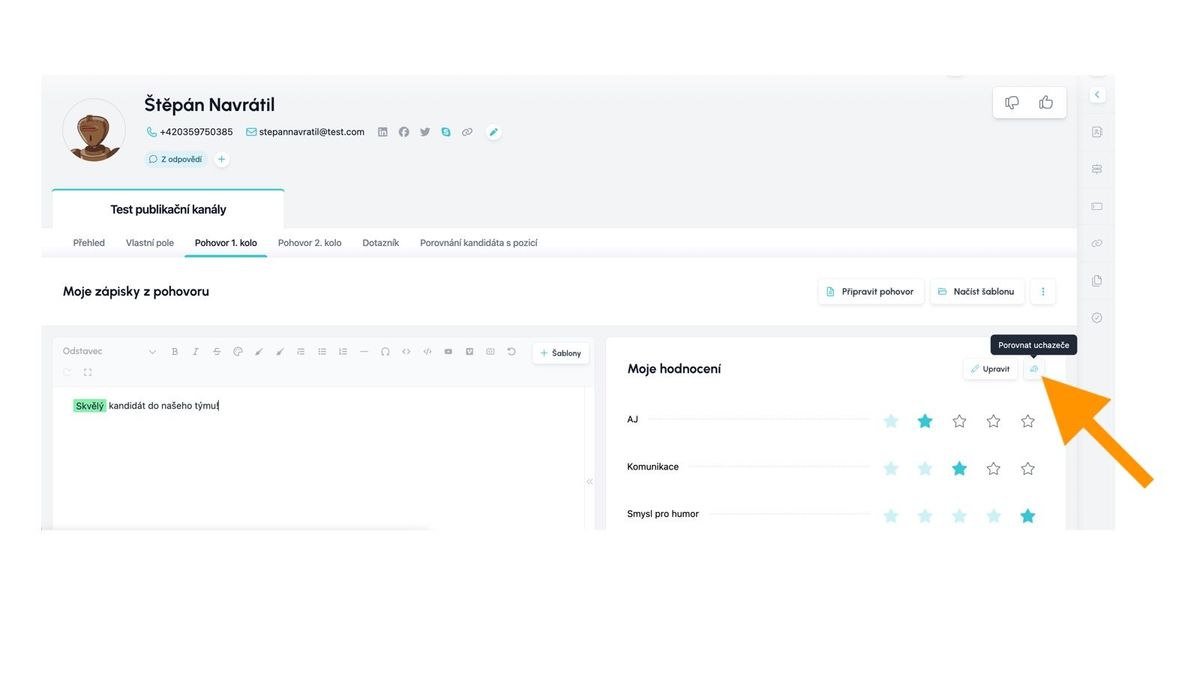Click the Načíst šablonu button

pos(977,292)
